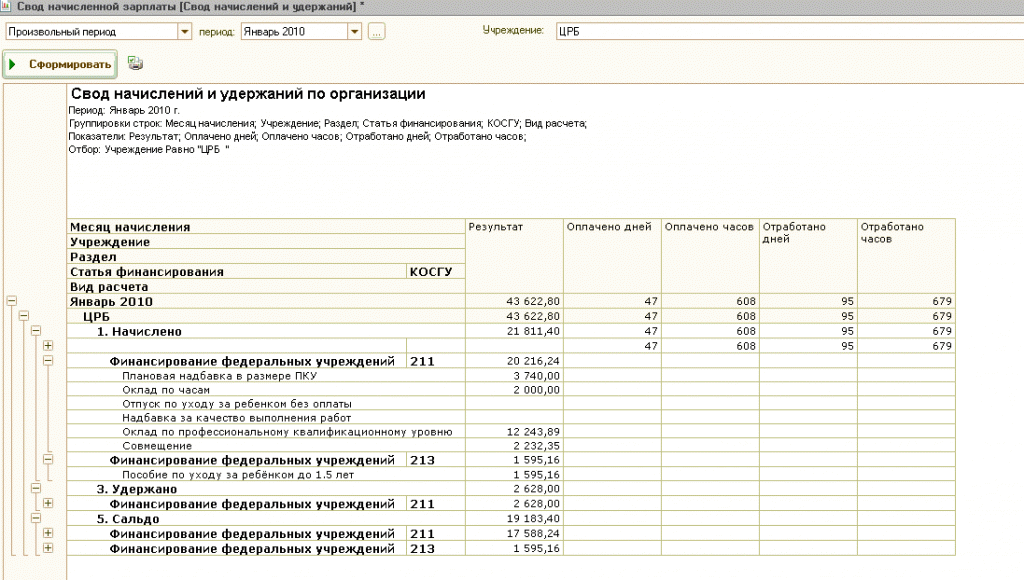
Task: Click the report window icon in title bar
Action: [x=5, y=7]
